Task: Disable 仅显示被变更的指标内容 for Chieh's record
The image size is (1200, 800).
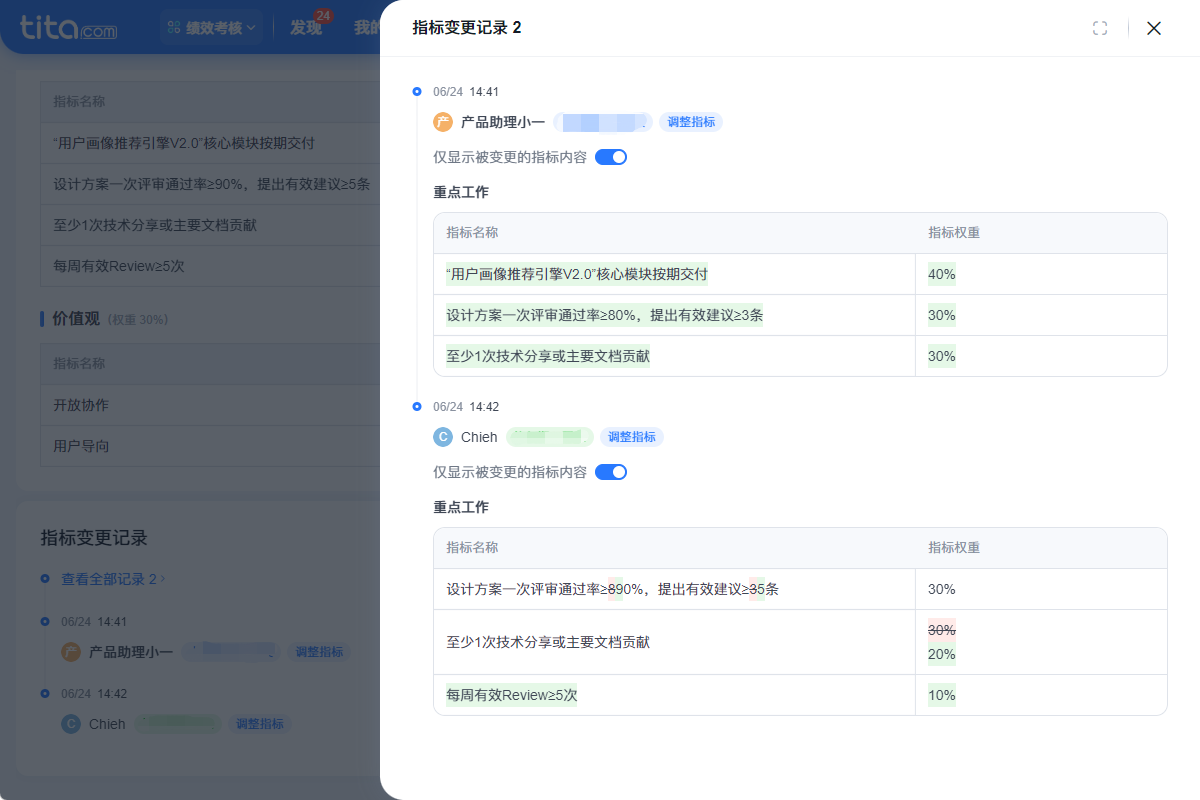Action: pyautogui.click(x=611, y=472)
